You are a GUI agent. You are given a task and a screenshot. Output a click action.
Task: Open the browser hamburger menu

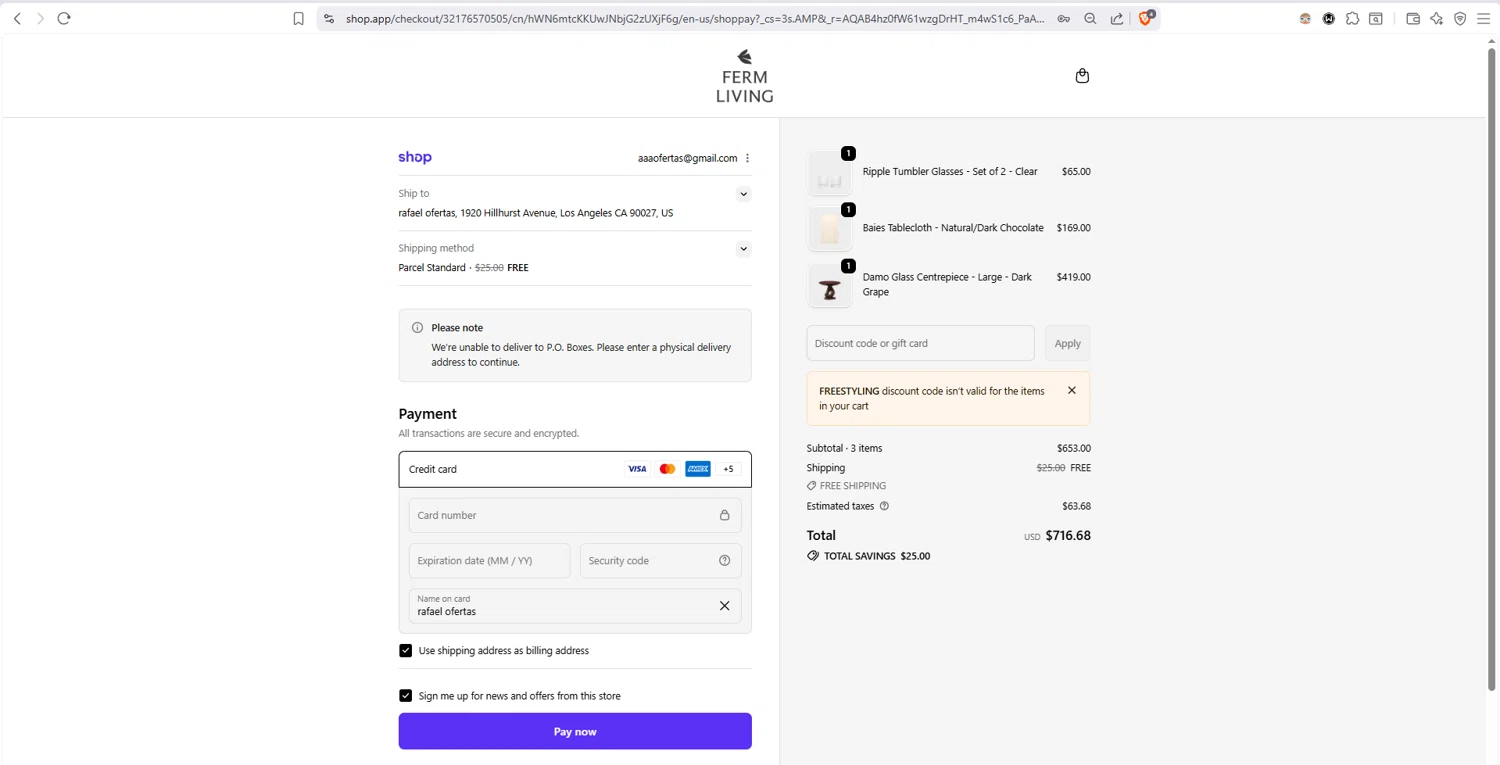point(1484,18)
